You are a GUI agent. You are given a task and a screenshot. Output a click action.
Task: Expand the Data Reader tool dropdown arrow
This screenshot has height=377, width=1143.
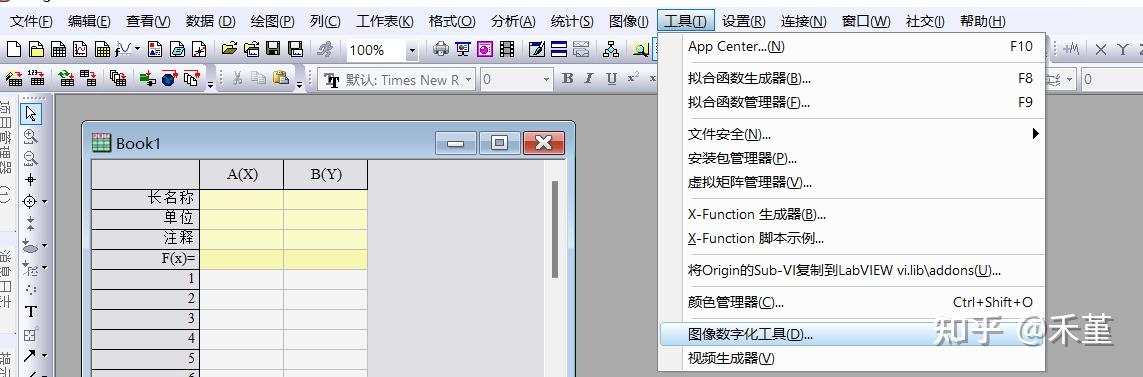[x=44, y=202]
